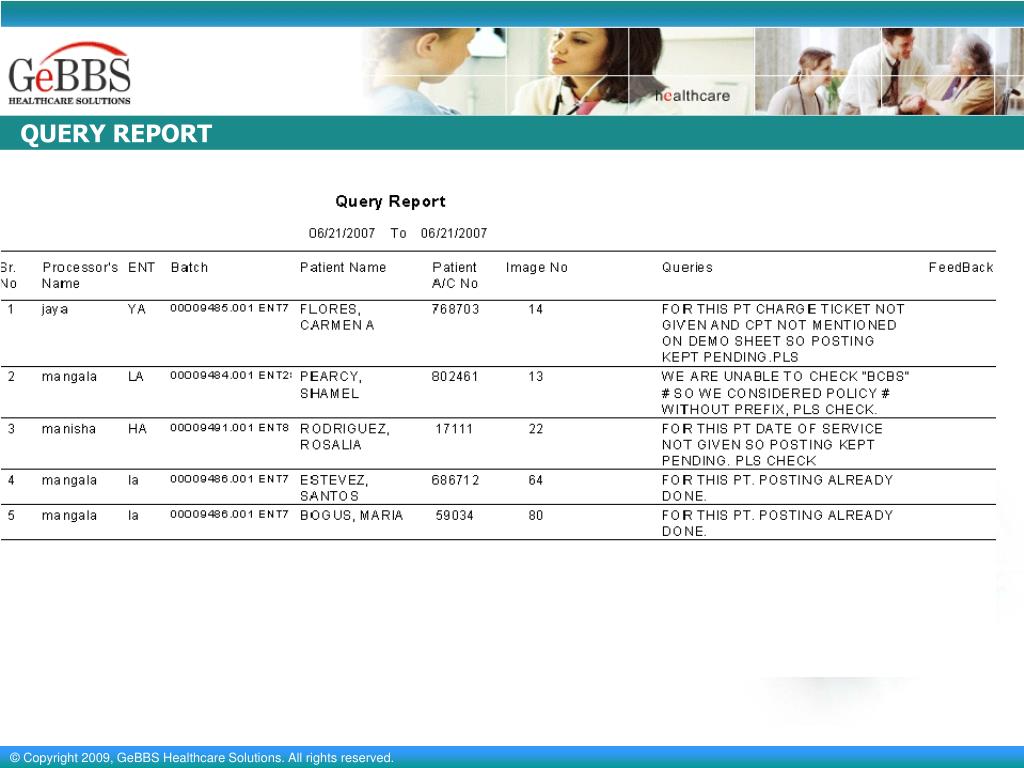
Task: Click the start date 06/21/2007 before 'To'
Action: pyautogui.click(x=342, y=233)
